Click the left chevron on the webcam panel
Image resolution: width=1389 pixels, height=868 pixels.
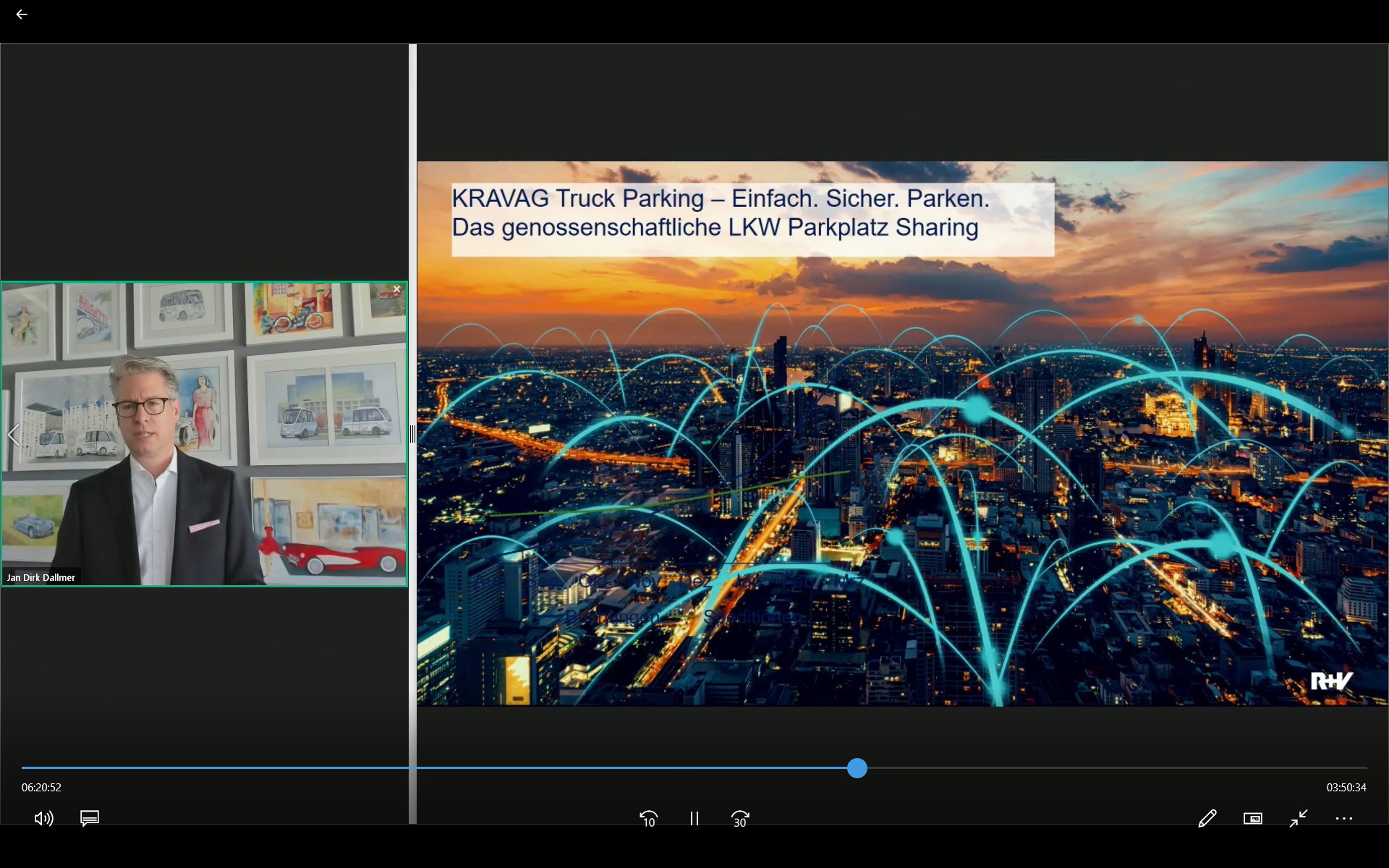click(x=13, y=435)
